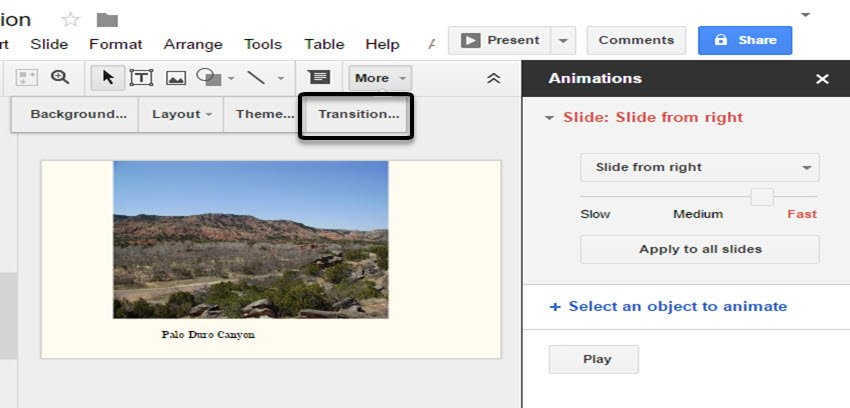Open the Tools menu
Screen dimensions: 850x408
[263, 44]
